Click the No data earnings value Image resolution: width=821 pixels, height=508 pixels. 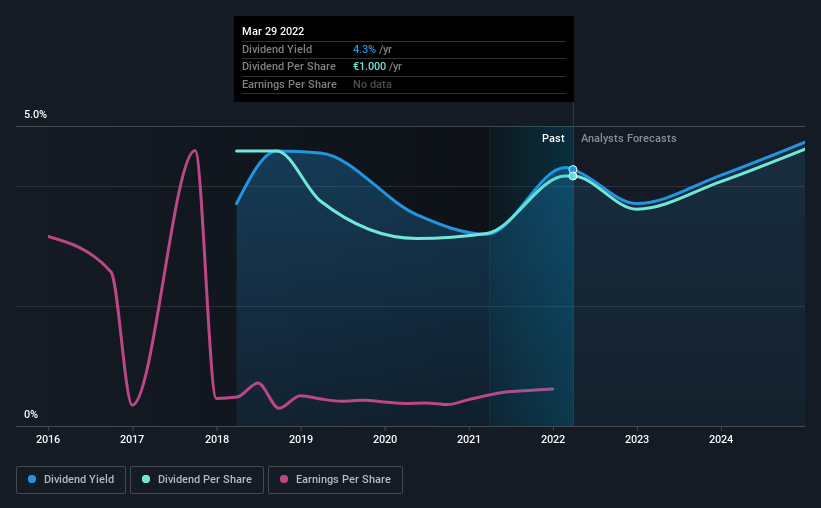coord(372,84)
